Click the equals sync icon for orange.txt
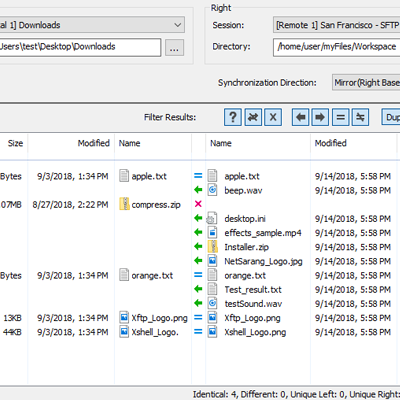Screen dimensions: 400x400 [198, 275]
